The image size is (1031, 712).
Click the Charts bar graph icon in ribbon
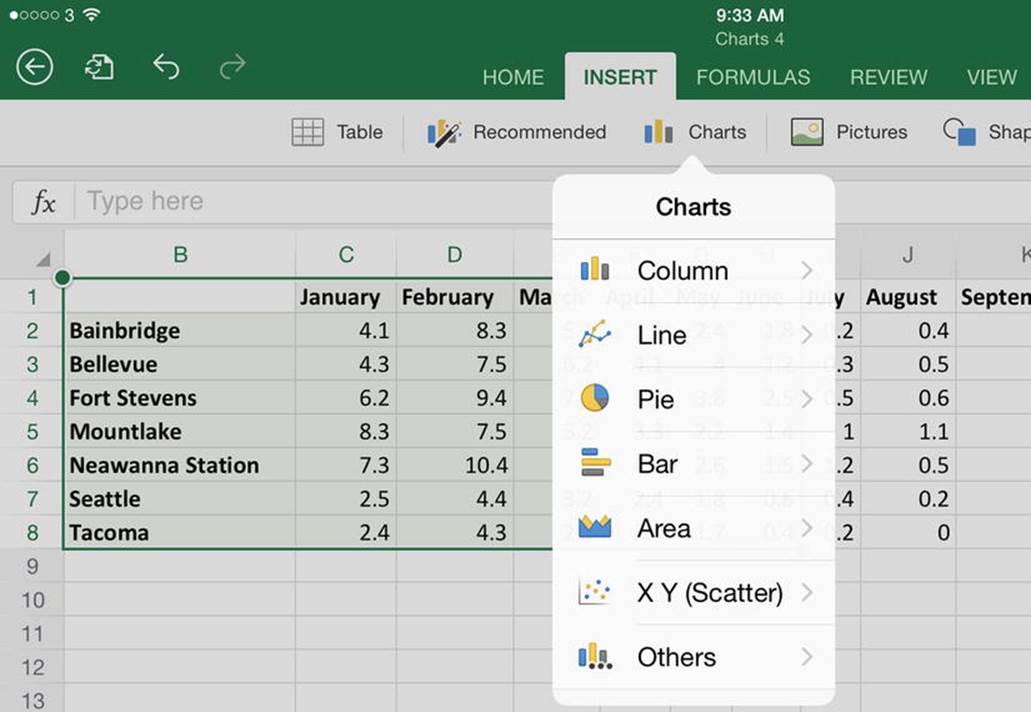tap(658, 132)
